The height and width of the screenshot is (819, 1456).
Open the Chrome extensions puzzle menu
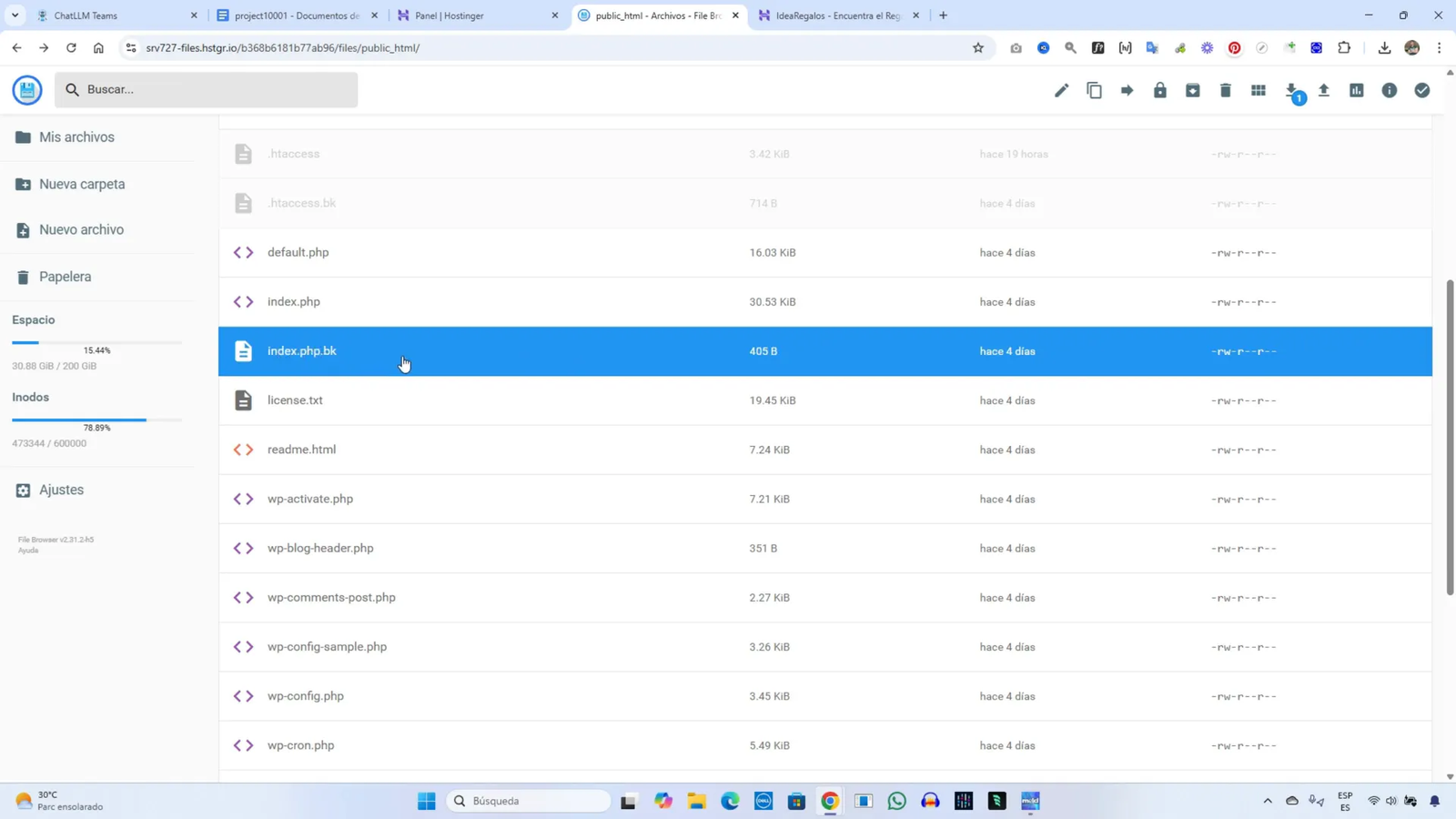click(x=1345, y=47)
